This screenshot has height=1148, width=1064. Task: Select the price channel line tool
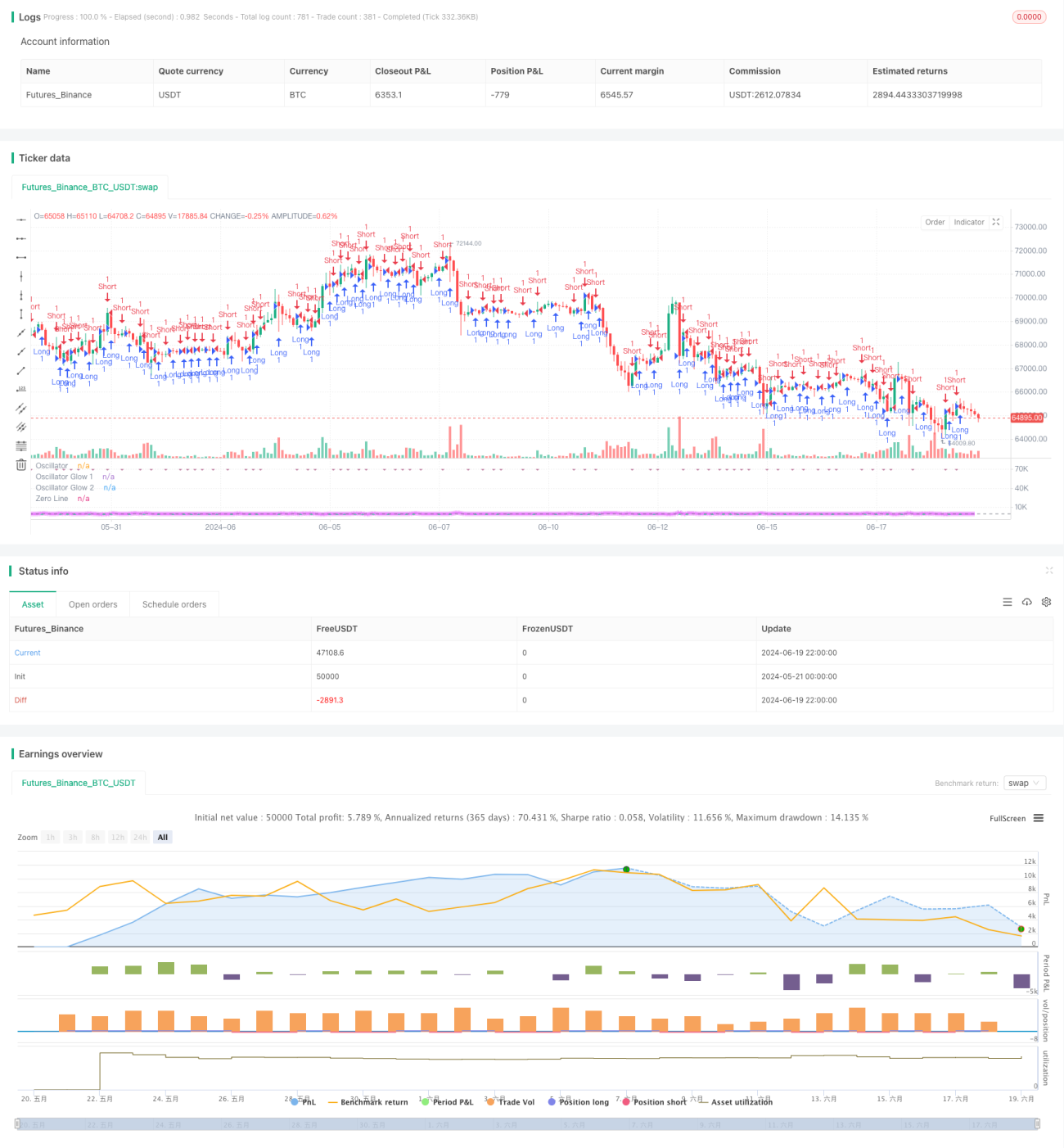pyautogui.click(x=21, y=408)
